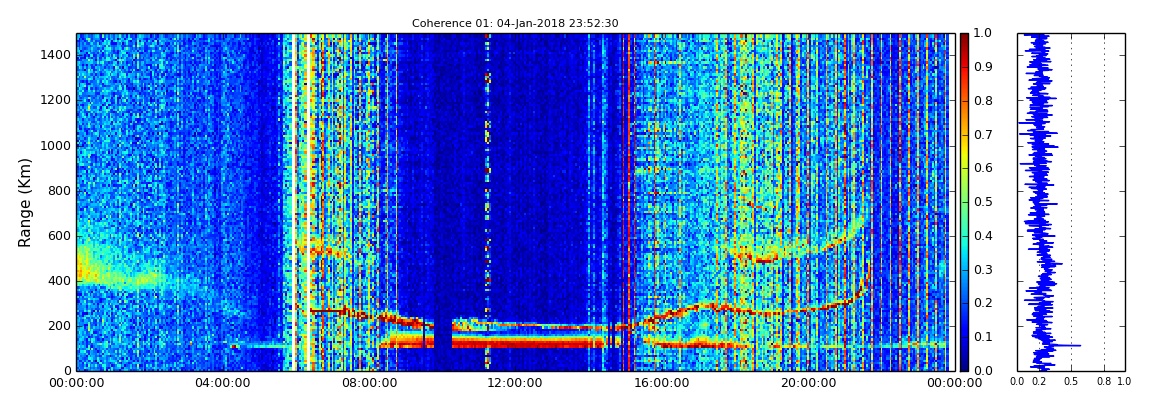Image resolution: width=1150 pixels, height=407 pixels.
Task: Click the 800 range tick label
Action: click(x=60, y=190)
